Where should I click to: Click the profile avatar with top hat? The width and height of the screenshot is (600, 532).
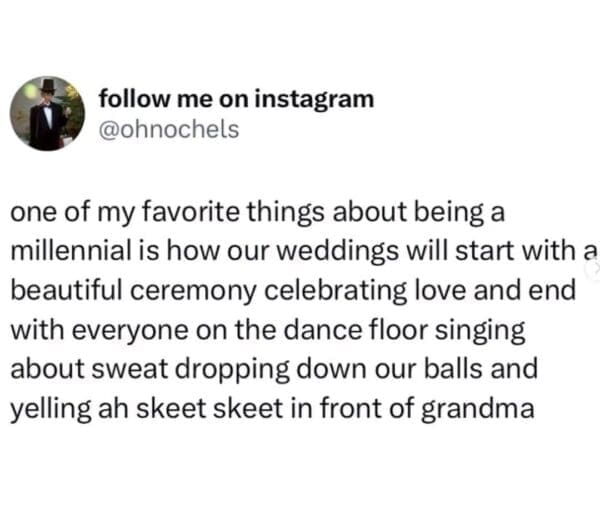coord(47,114)
